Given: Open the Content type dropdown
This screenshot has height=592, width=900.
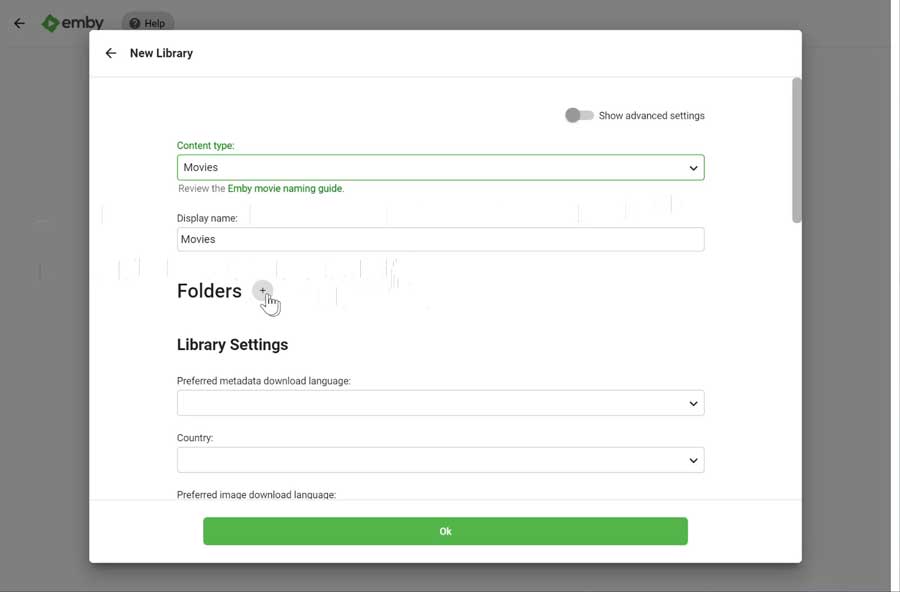Looking at the screenshot, I should (x=440, y=168).
